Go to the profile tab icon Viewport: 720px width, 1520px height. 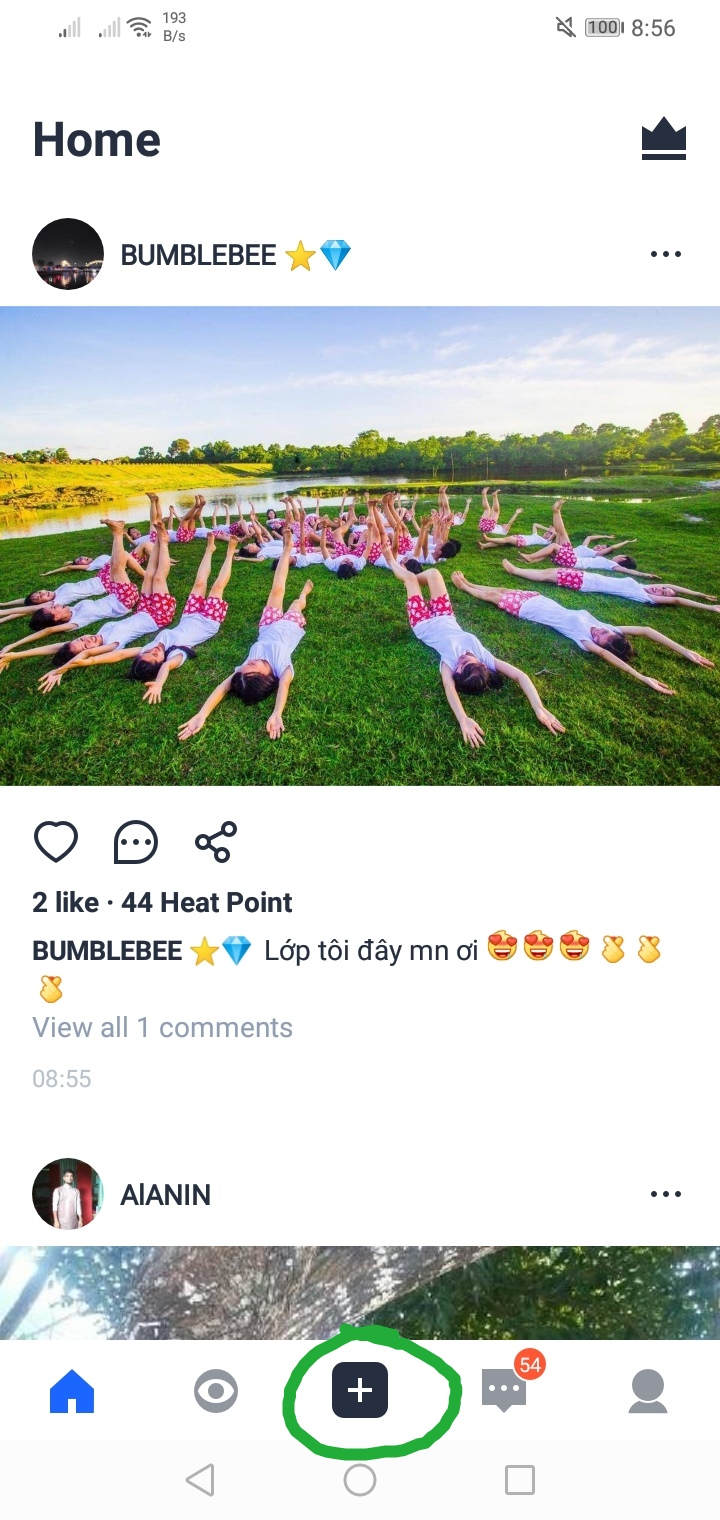[x=648, y=1391]
